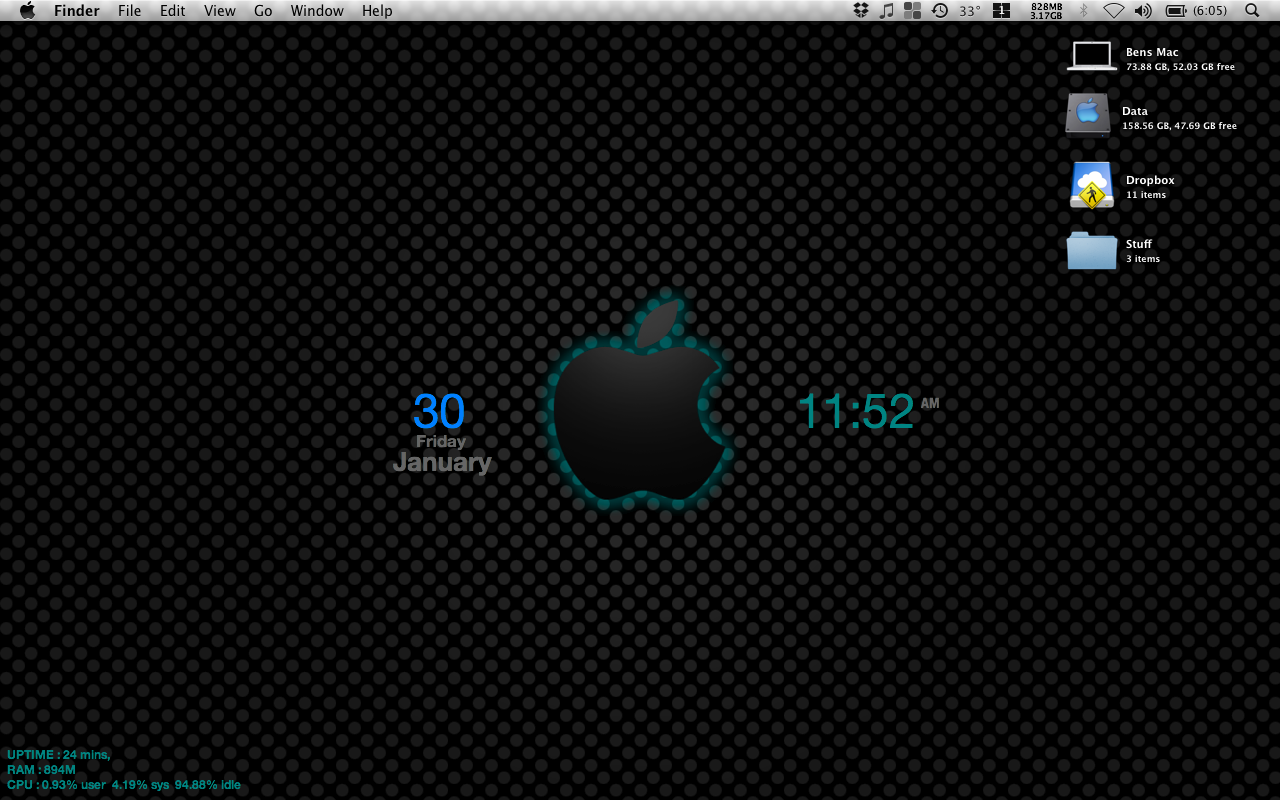
Task: Open Spotlight search
Action: point(1252,11)
